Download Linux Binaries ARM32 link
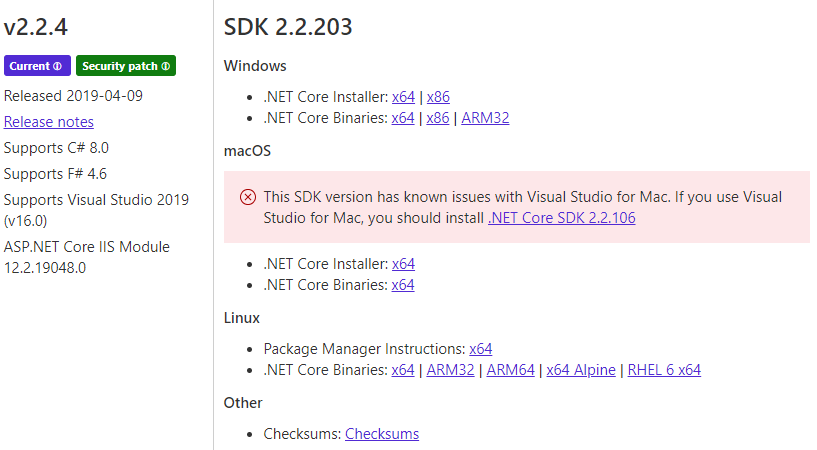 pyautogui.click(x=450, y=370)
